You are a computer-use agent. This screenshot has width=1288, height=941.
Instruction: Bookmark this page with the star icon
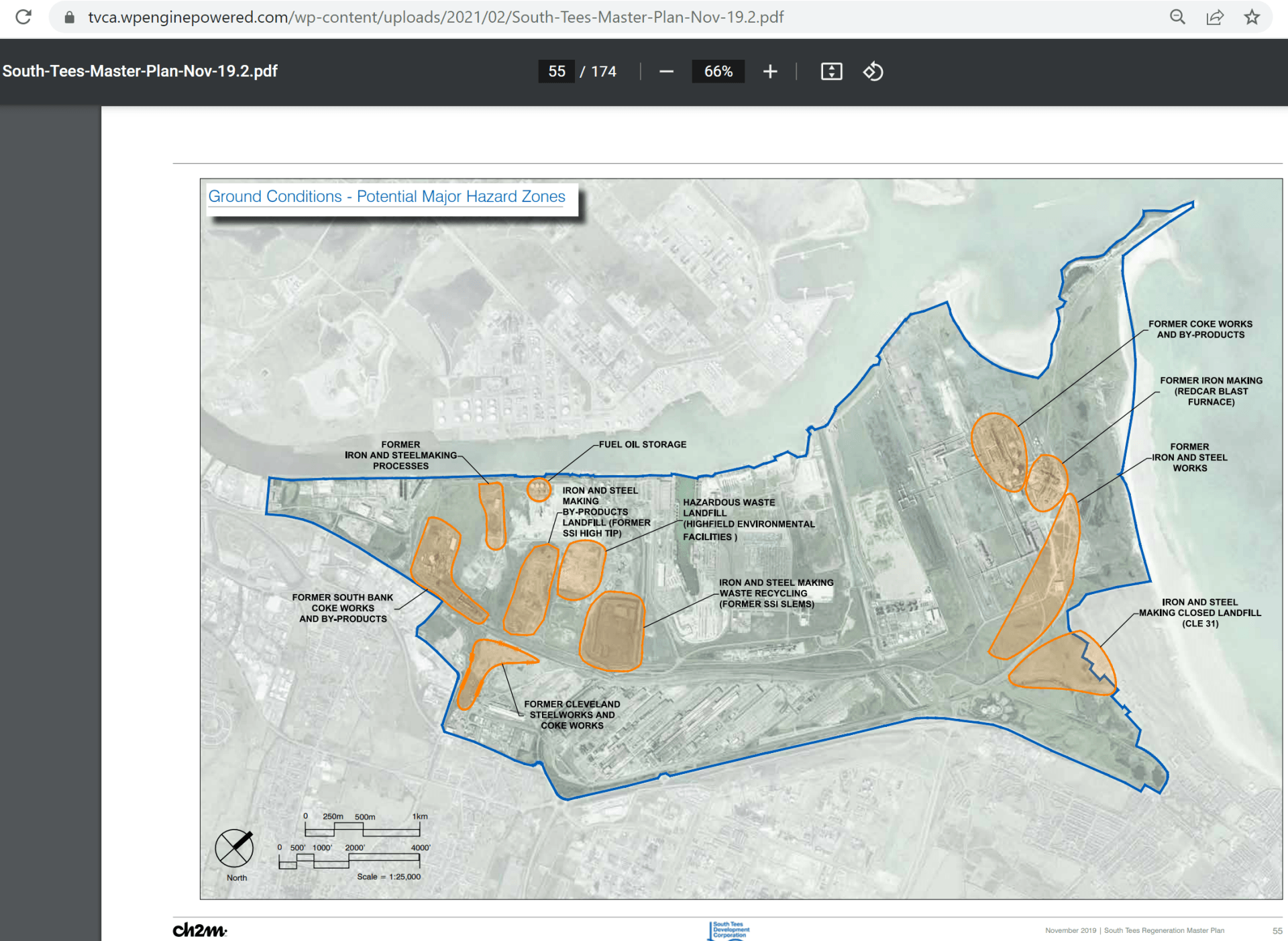click(1252, 17)
